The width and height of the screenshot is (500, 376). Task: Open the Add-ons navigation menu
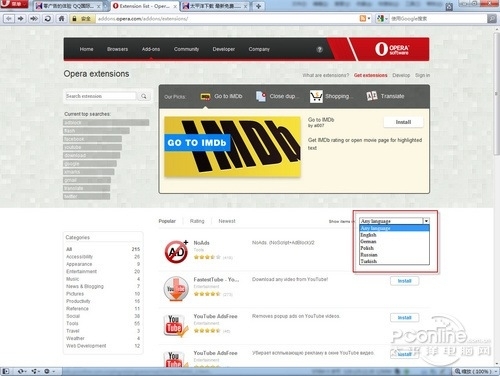[x=151, y=49]
